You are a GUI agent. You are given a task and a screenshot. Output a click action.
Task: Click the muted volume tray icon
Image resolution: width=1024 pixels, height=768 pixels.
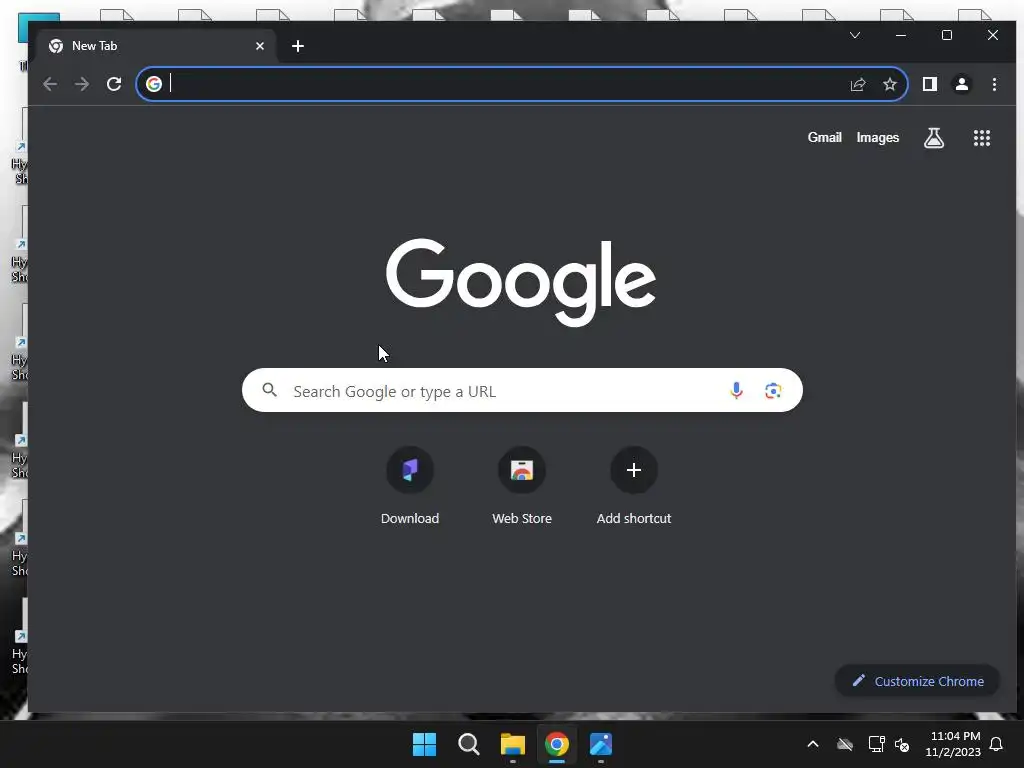tap(902, 744)
